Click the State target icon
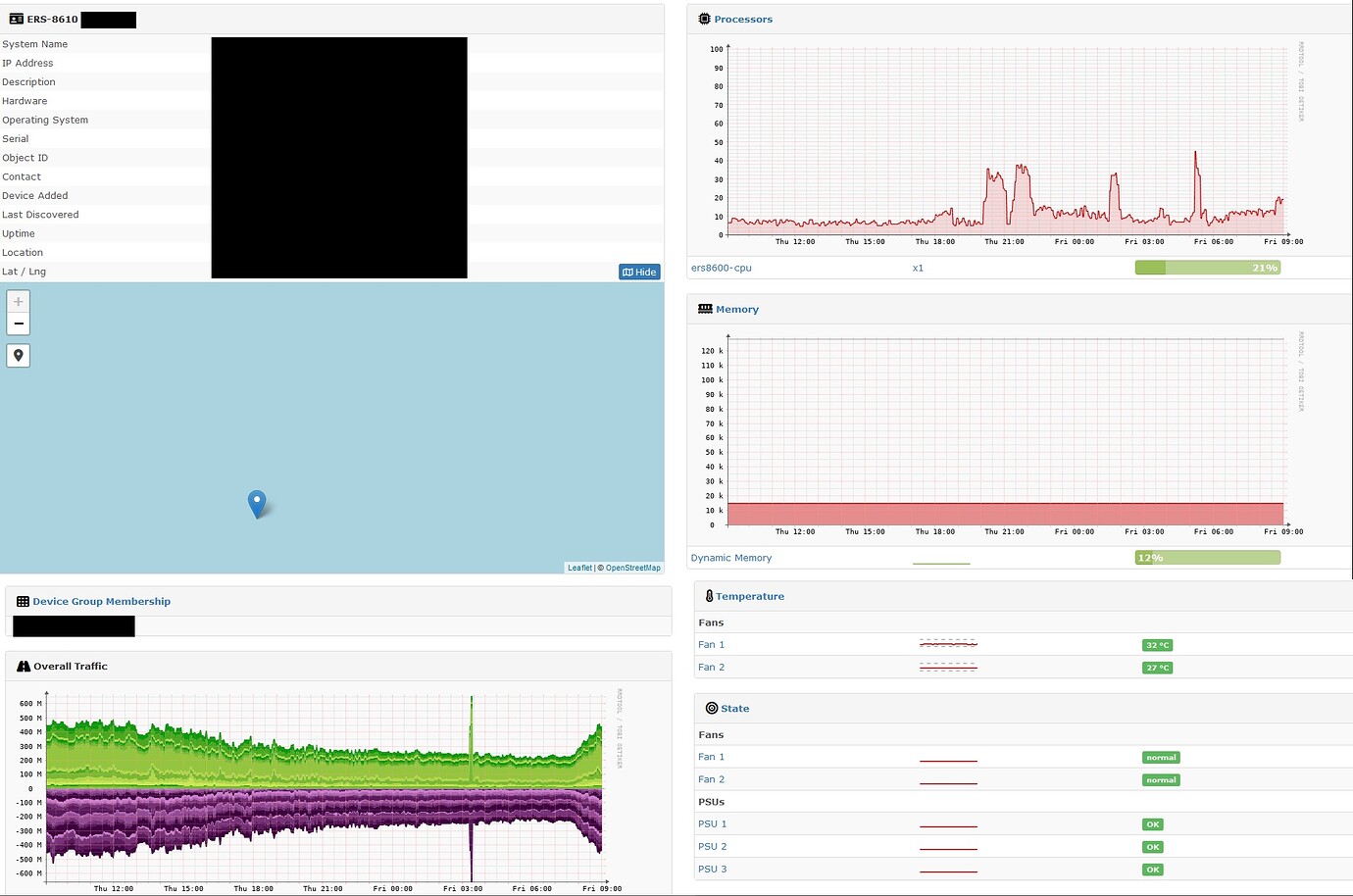 pos(712,708)
